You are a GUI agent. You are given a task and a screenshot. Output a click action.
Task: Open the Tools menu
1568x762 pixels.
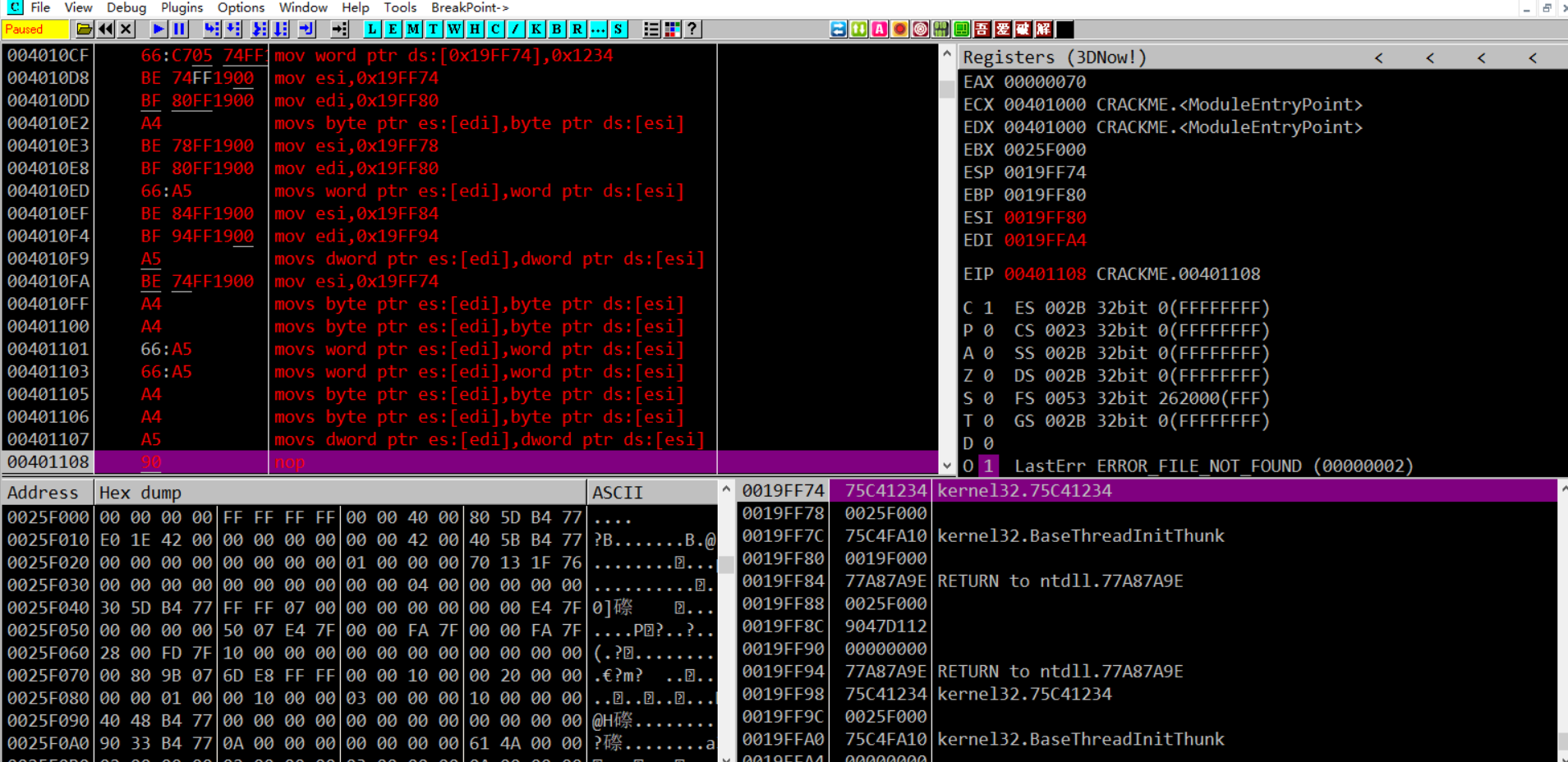[x=400, y=7]
